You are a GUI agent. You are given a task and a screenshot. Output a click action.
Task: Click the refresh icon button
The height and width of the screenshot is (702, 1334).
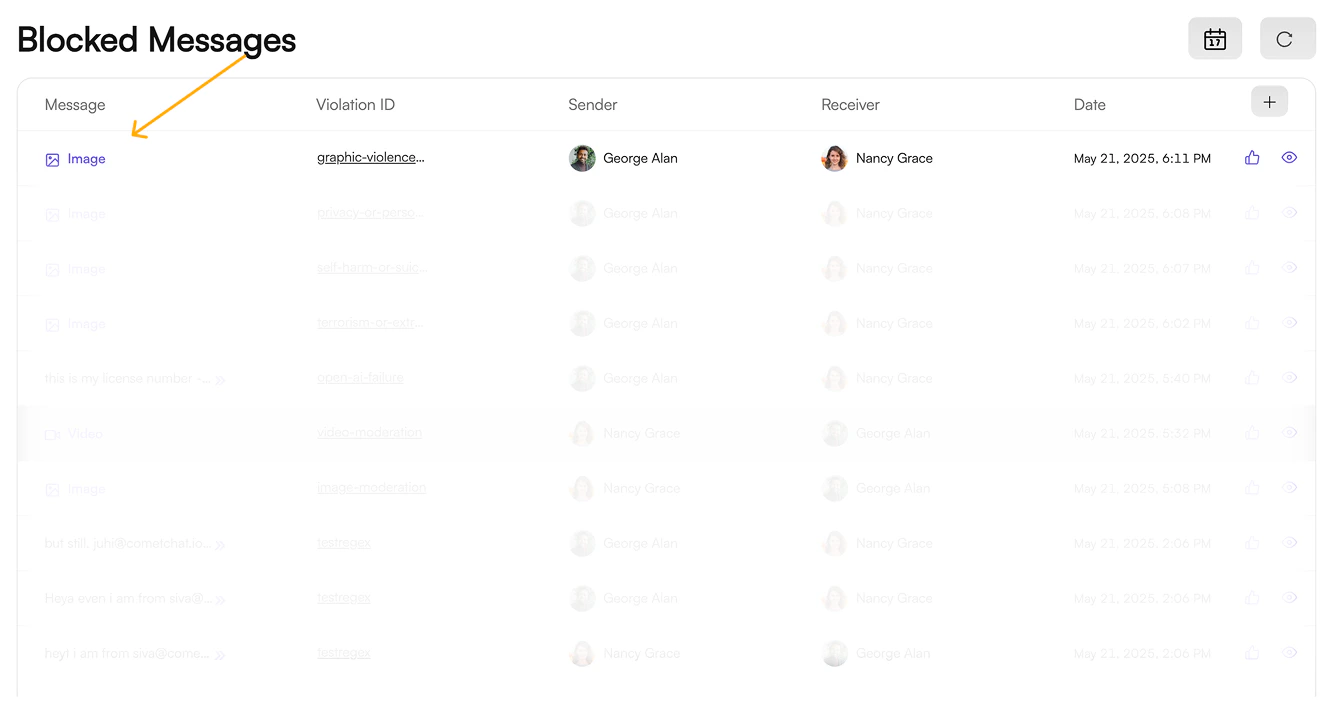pos(1287,39)
